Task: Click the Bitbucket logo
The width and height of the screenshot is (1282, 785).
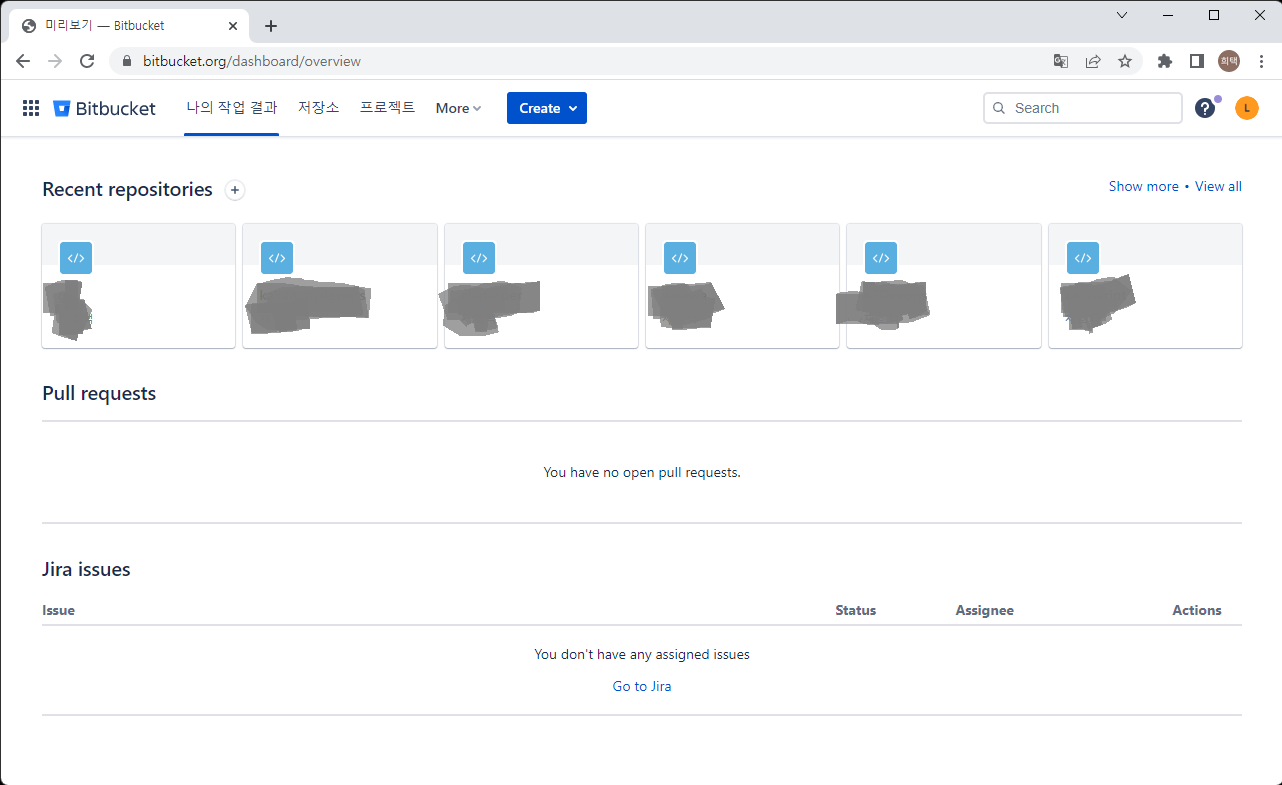Action: click(x=104, y=108)
